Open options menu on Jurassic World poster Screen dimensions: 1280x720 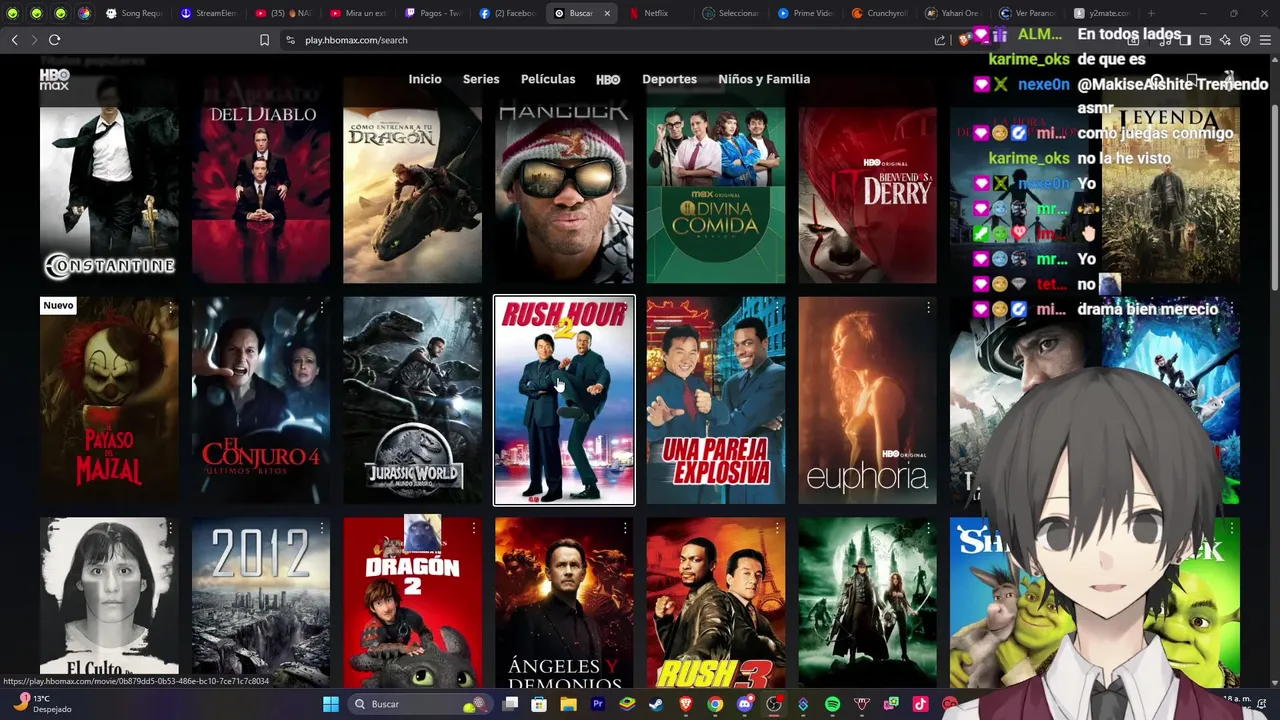(x=473, y=308)
